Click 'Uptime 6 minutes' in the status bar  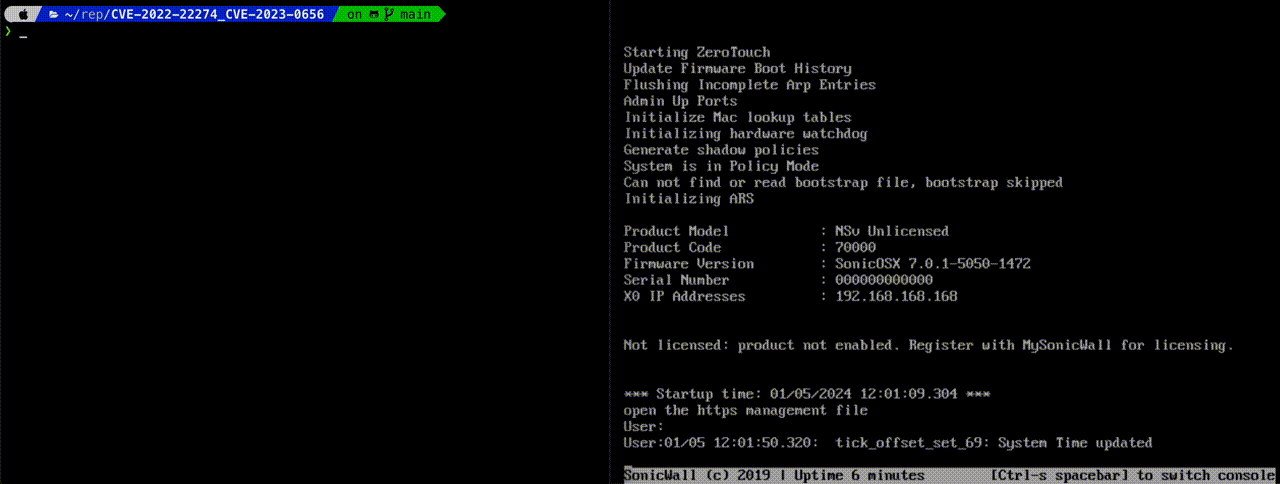point(860,475)
